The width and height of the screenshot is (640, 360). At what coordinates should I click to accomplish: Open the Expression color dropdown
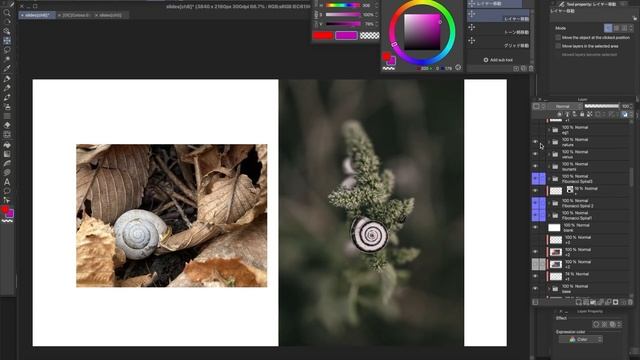[581, 340]
